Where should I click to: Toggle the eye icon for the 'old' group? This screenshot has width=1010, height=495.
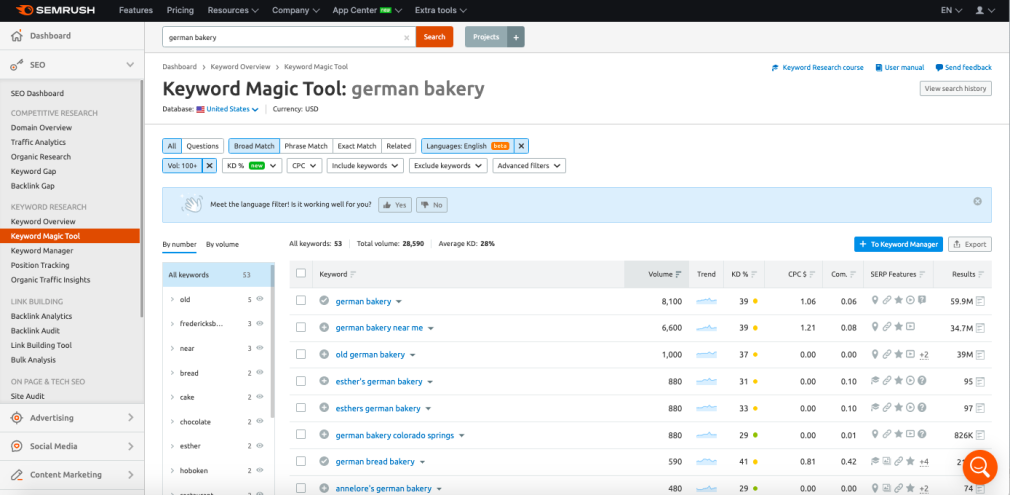260,299
